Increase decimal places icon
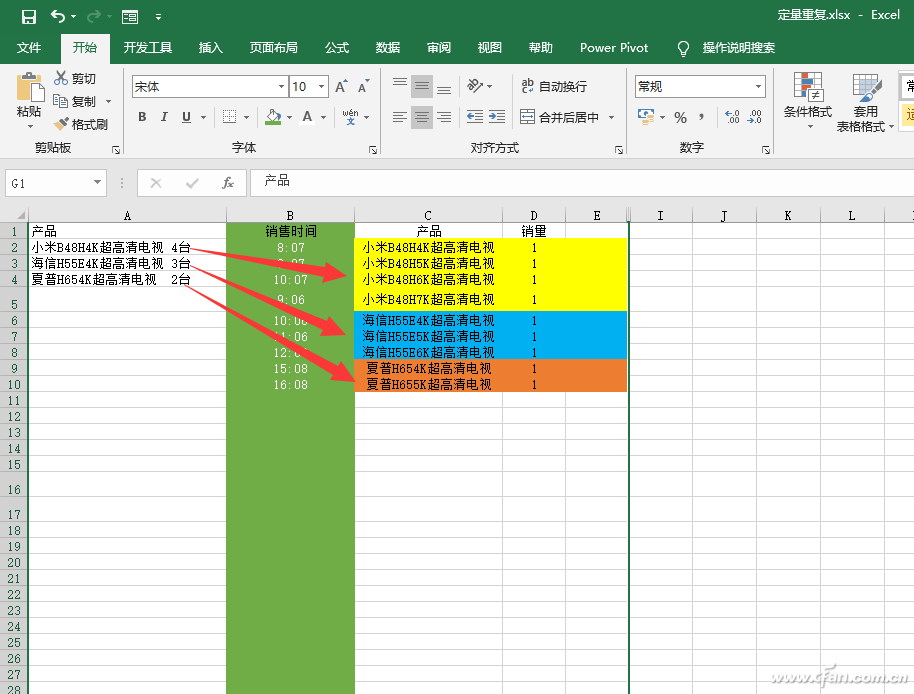914x694 pixels. pos(733,117)
